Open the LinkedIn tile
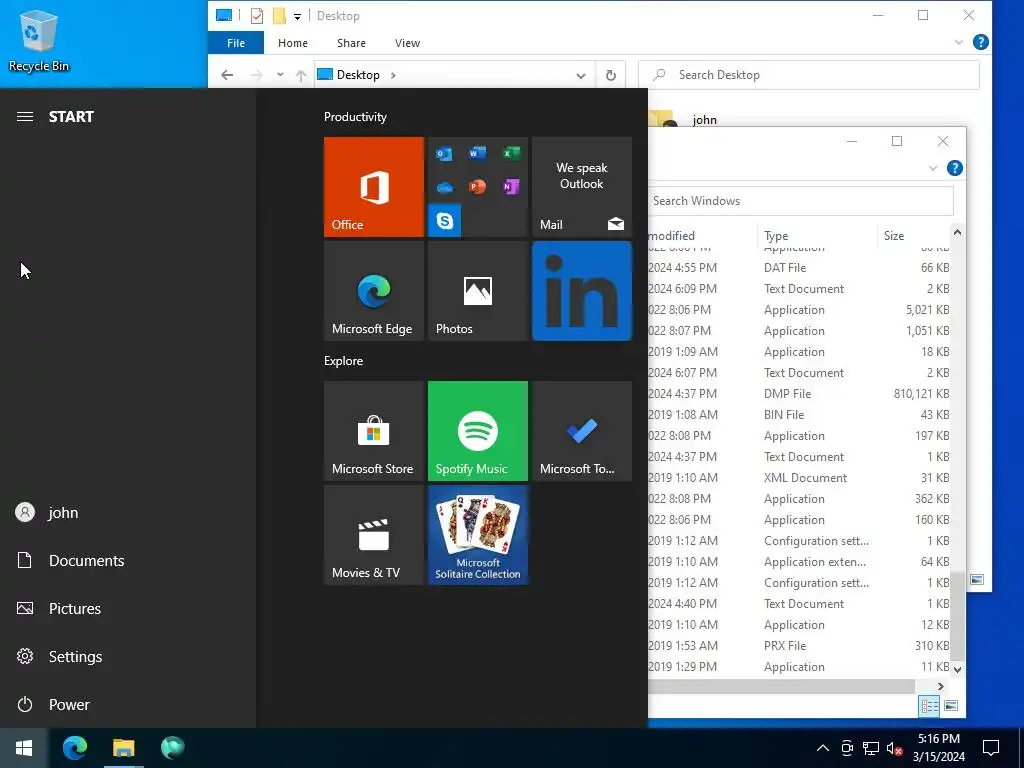The image size is (1024, 768). [582, 291]
